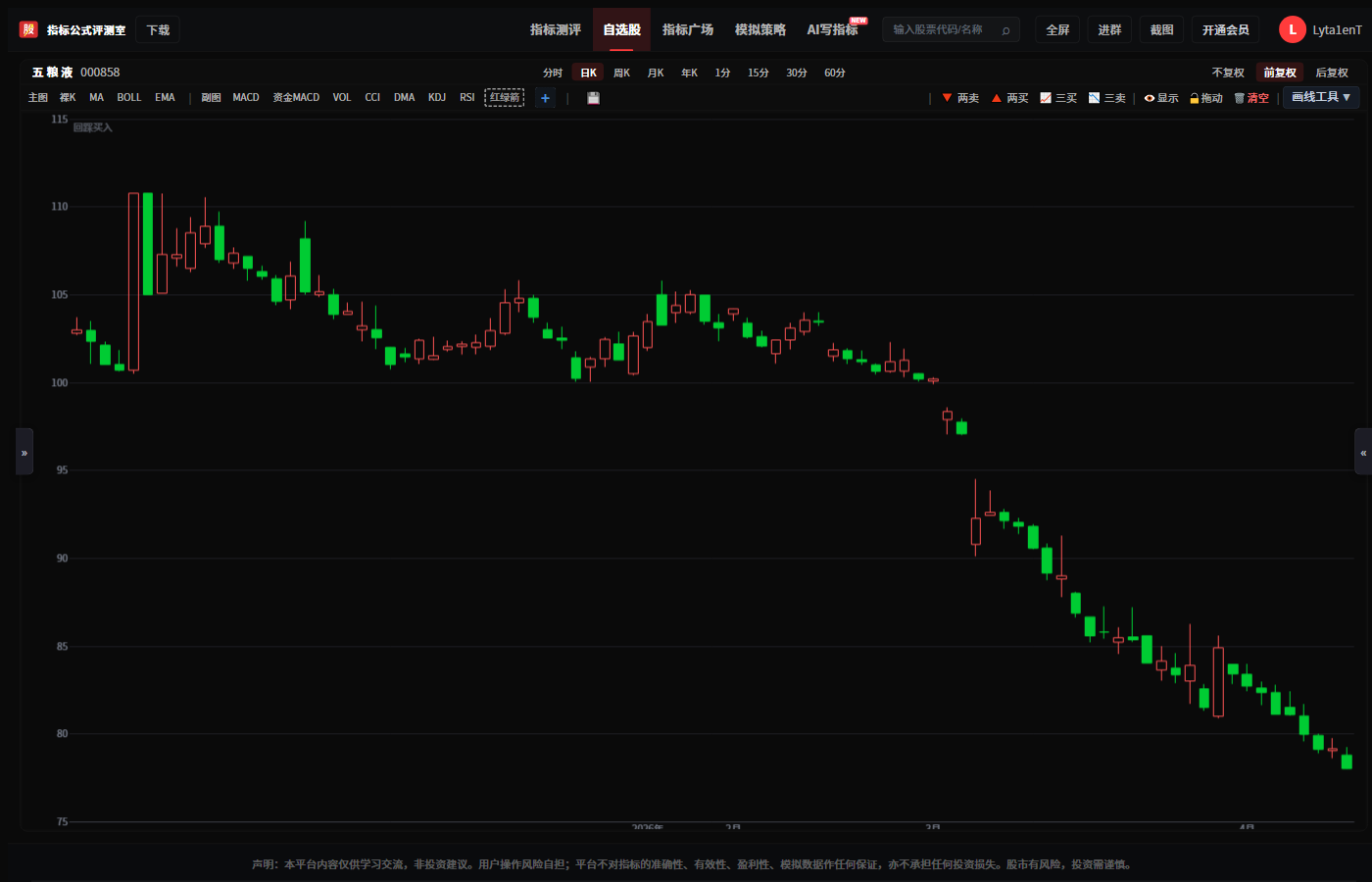Switch to 日K chart period
This screenshot has width=1372, height=882.
[588, 73]
